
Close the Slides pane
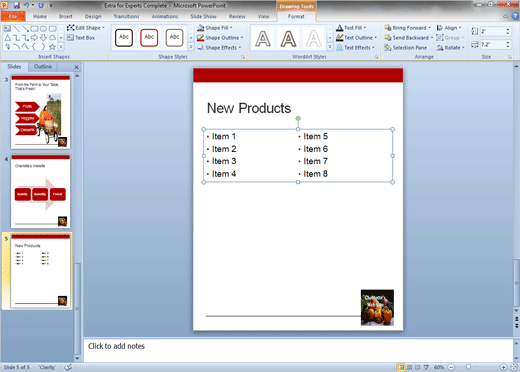click(x=76, y=67)
